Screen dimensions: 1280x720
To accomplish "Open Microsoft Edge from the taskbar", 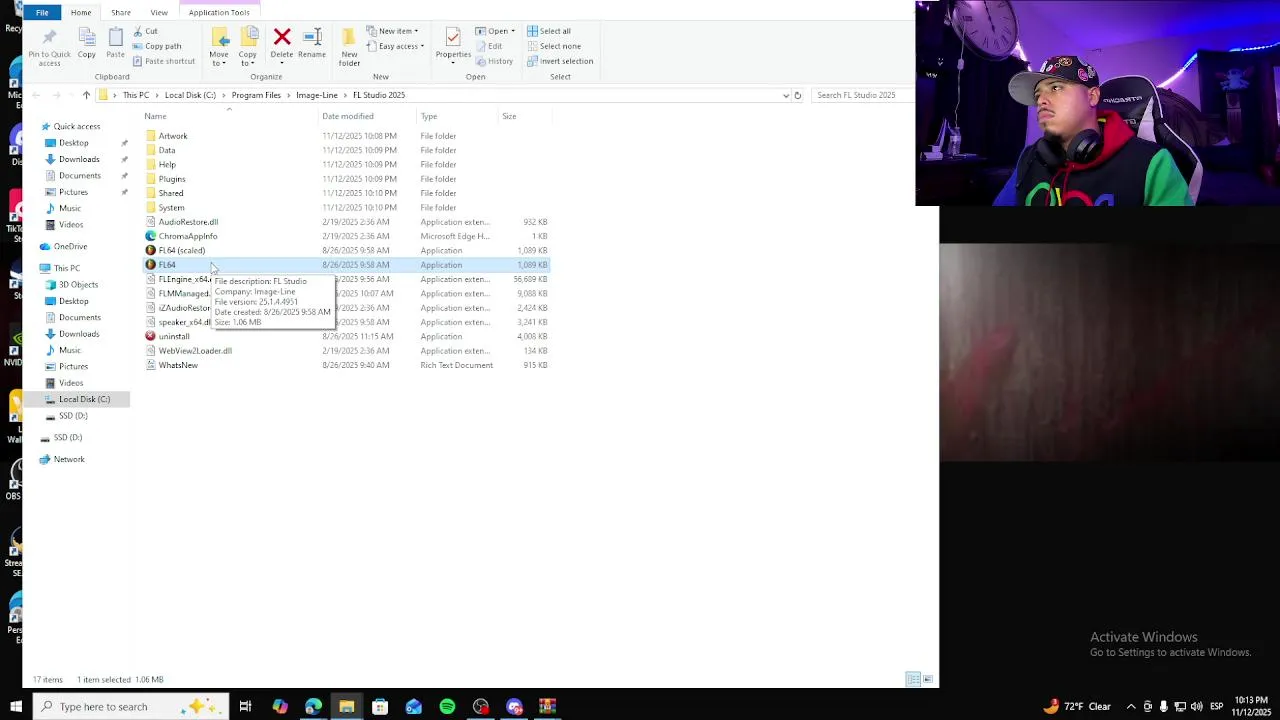I will click(x=313, y=707).
